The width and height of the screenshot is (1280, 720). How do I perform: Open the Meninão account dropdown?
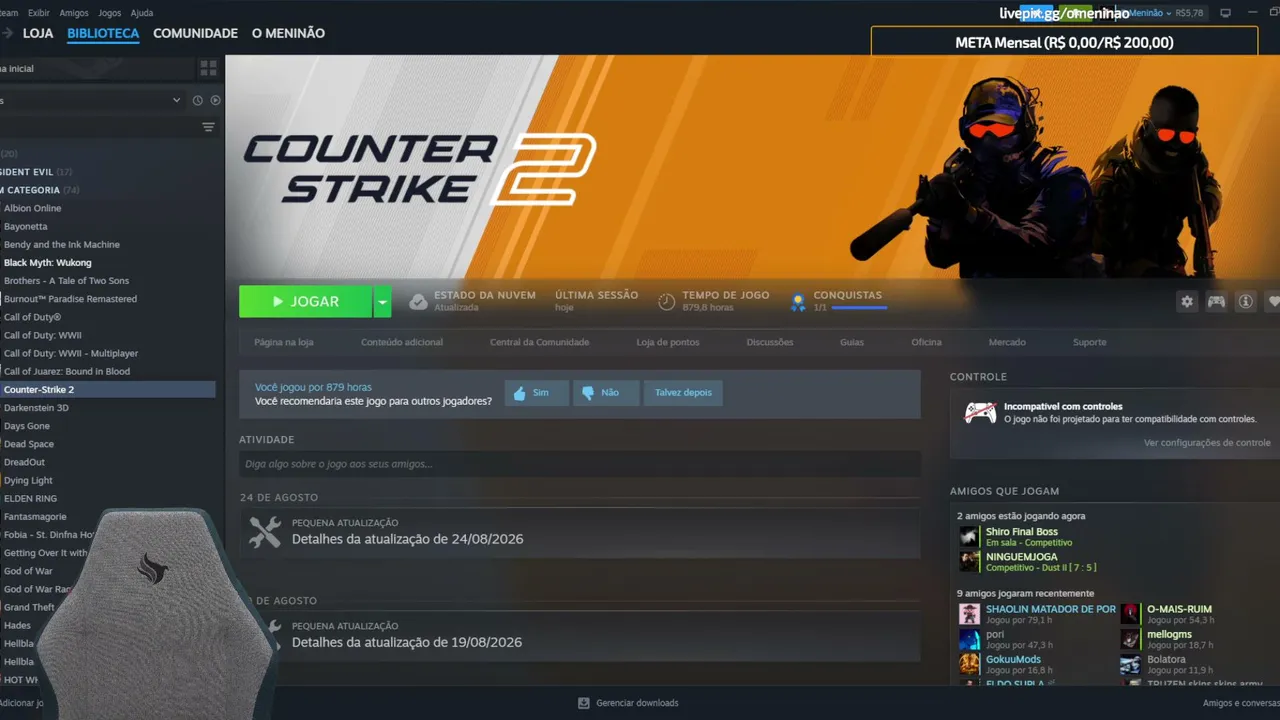(1151, 13)
